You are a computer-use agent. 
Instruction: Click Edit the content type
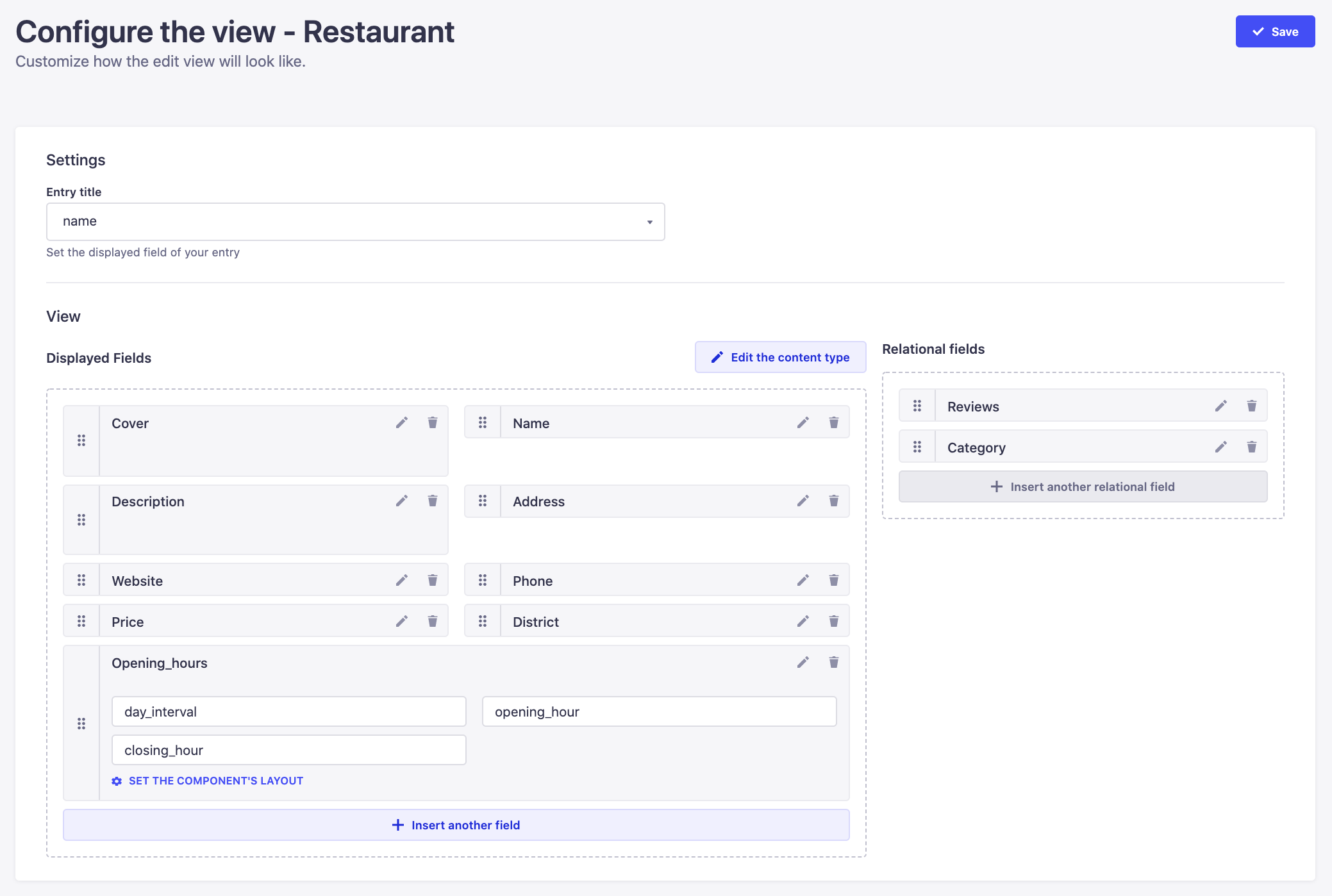click(780, 357)
